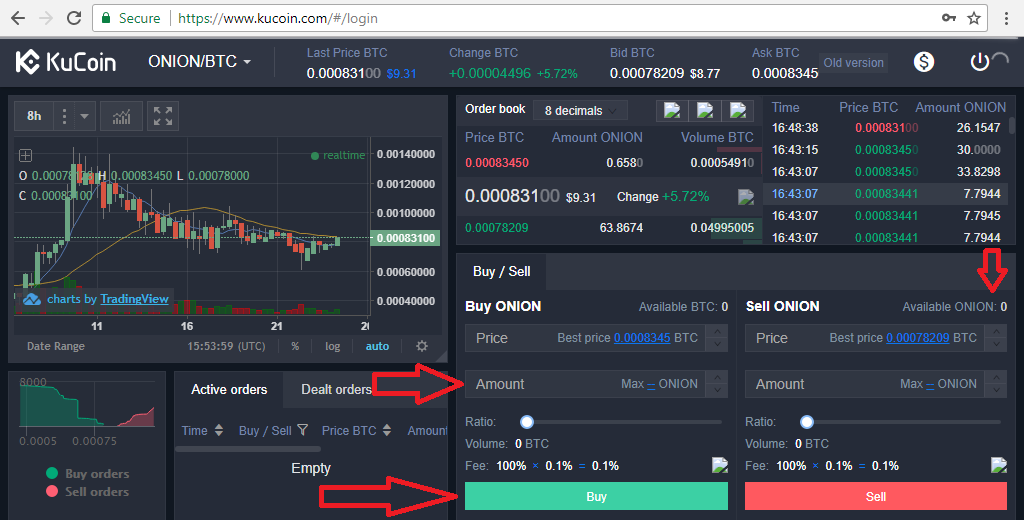1024x520 pixels.
Task: Open TradingView link
Action: (x=135, y=299)
